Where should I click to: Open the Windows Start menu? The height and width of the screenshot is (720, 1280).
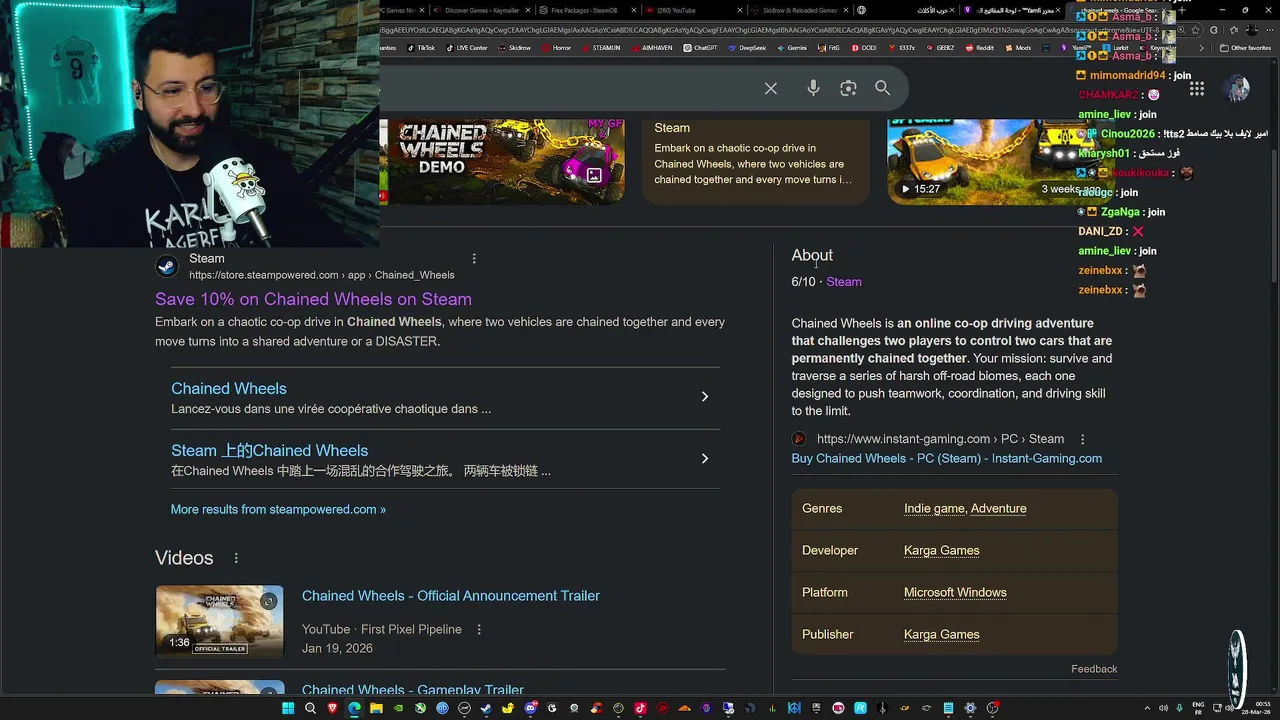tap(287, 709)
